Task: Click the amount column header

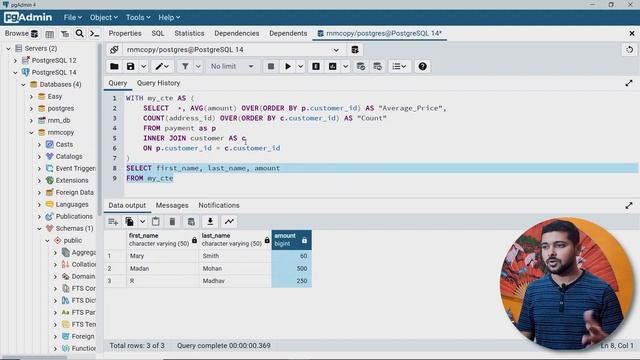Action: coord(291,240)
